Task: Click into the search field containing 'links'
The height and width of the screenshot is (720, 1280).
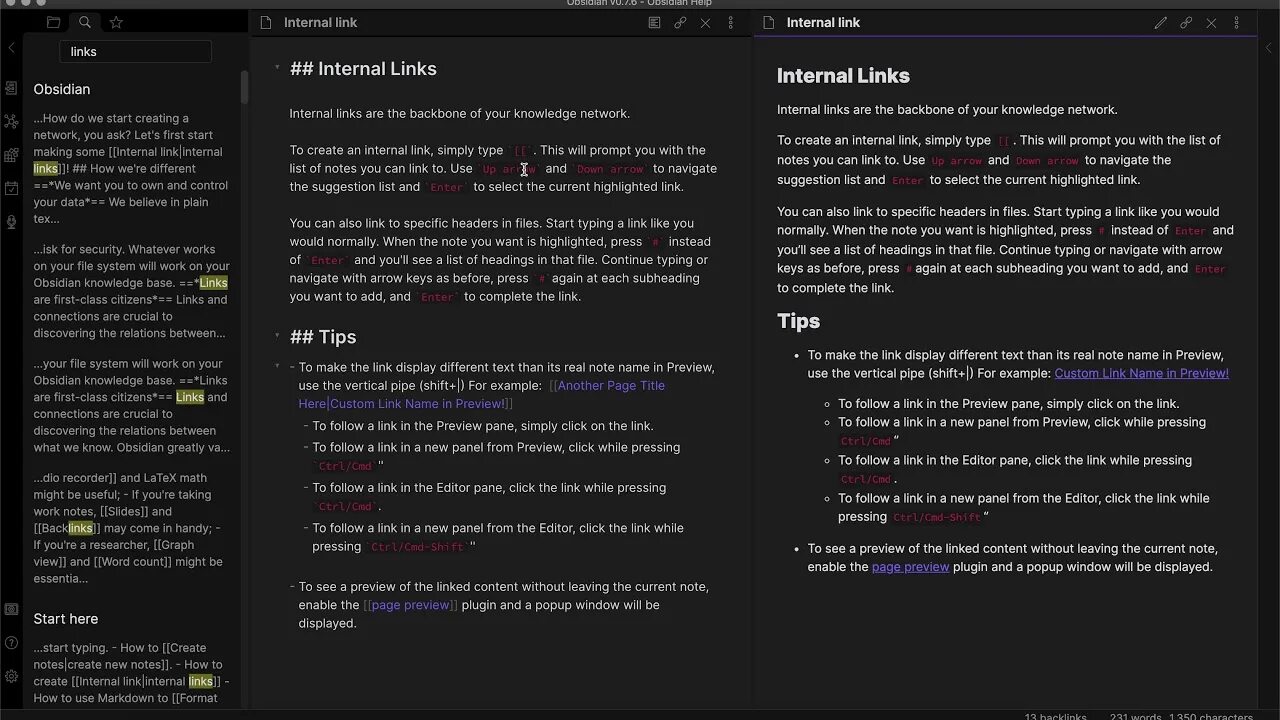Action: coord(136,51)
